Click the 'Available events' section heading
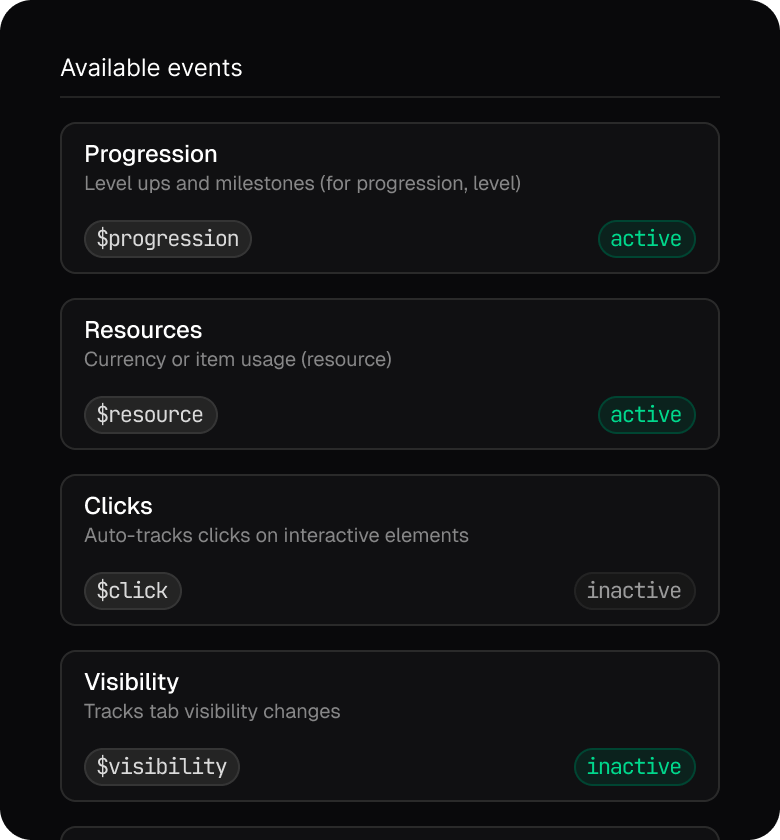 click(151, 68)
